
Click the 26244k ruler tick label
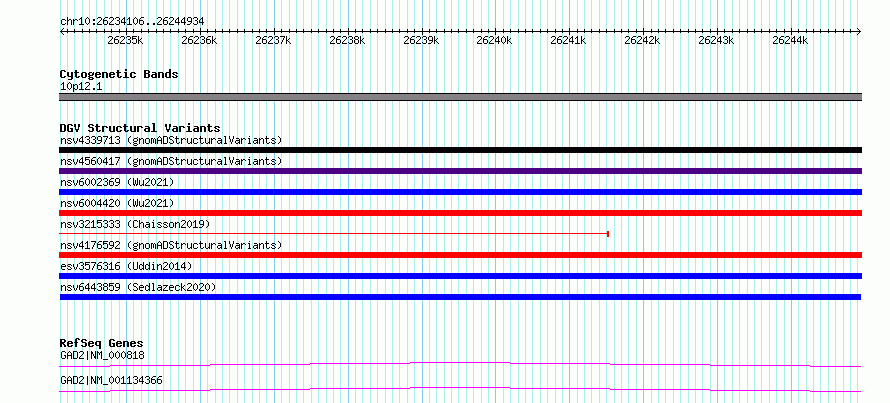click(790, 40)
